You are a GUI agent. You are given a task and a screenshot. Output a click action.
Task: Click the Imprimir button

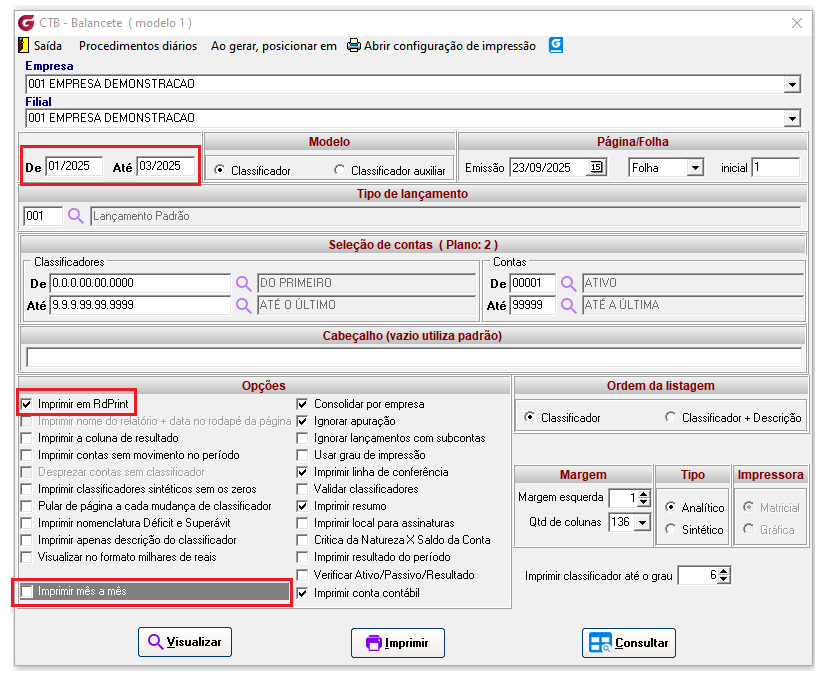pos(398,643)
